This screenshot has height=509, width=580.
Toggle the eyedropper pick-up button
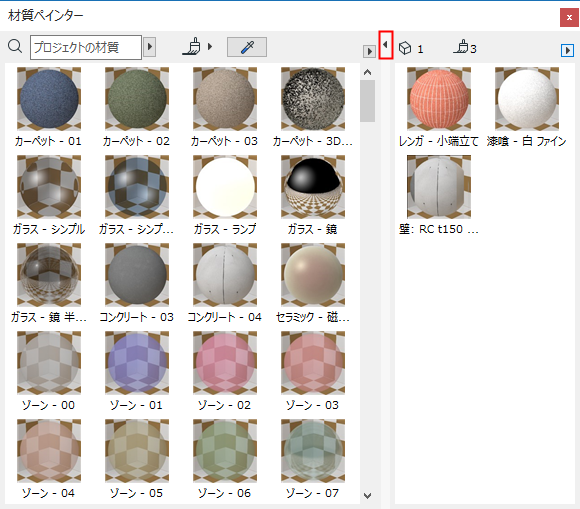coord(247,47)
